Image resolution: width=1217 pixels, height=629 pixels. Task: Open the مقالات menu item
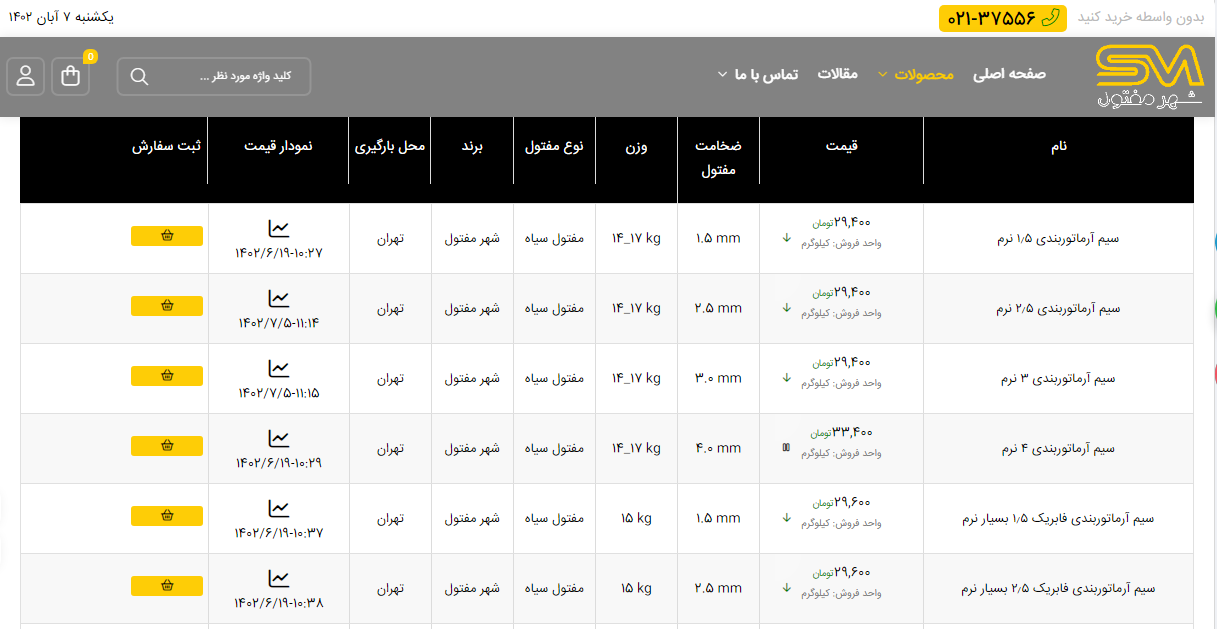(x=838, y=75)
